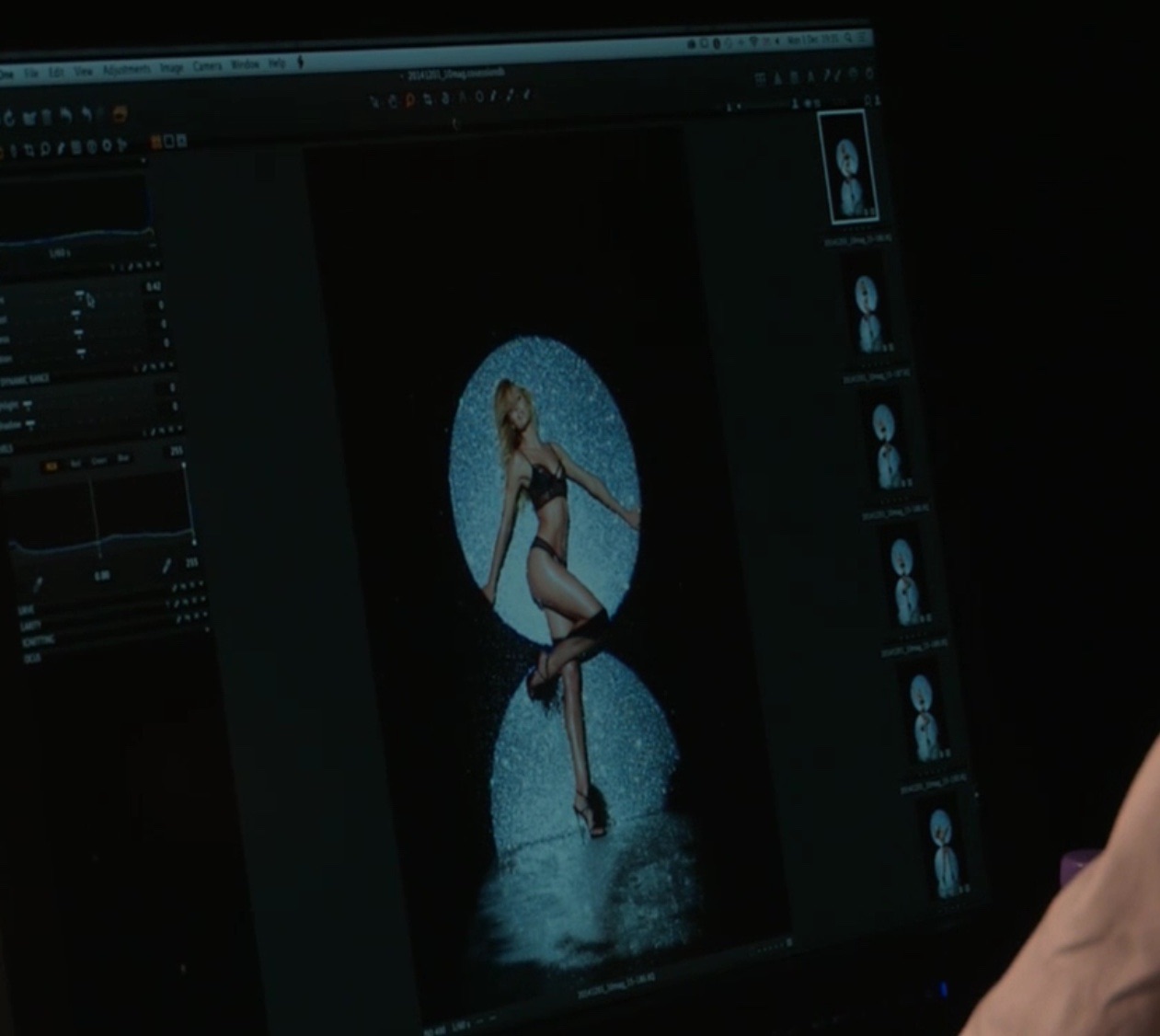Switch to the Metadata info tool tab
Viewport: 1160px width, 1036px height.
coord(92,145)
